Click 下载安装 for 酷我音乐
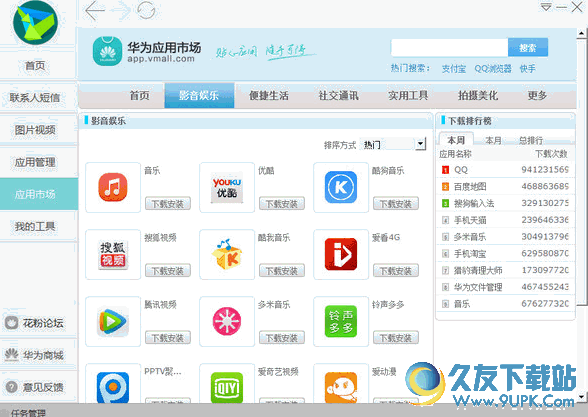Image resolution: width=588 pixels, height=417 pixels. (x=282, y=271)
